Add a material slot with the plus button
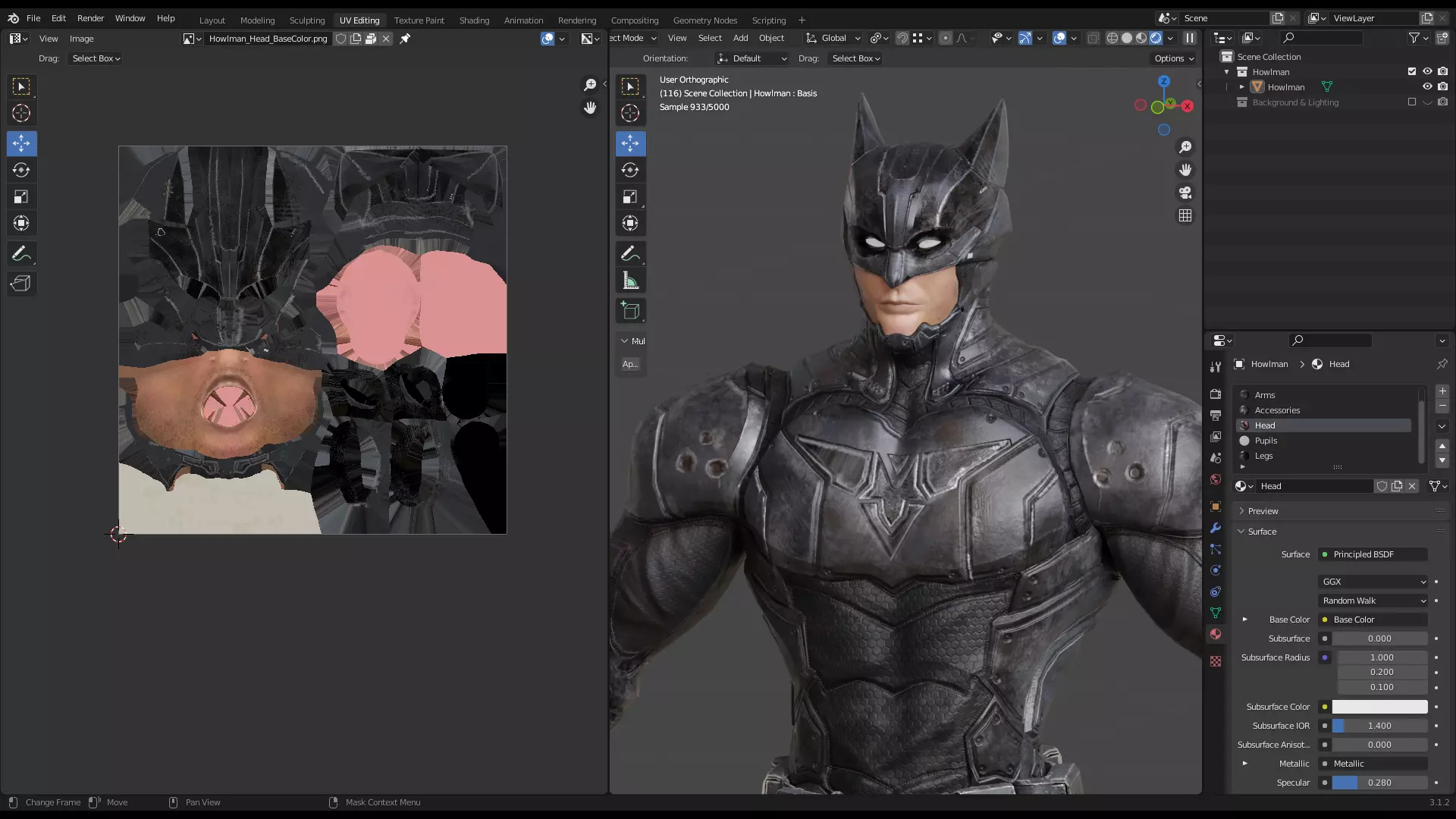Viewport: 1456px width, 819px height. pos(1442,391)
